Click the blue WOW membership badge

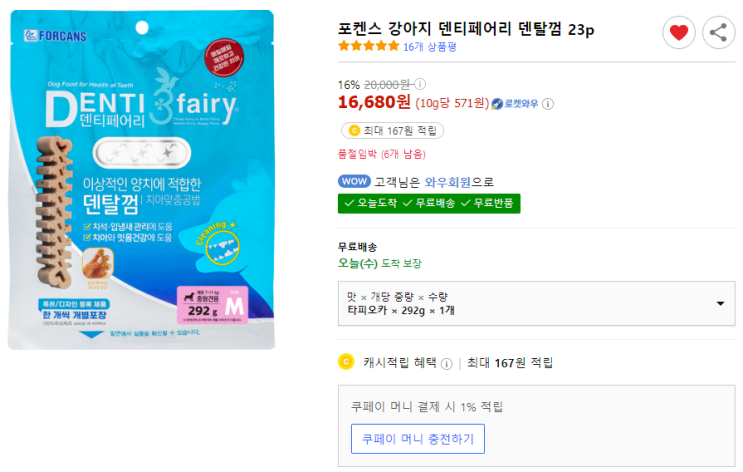tap(354, 182)
